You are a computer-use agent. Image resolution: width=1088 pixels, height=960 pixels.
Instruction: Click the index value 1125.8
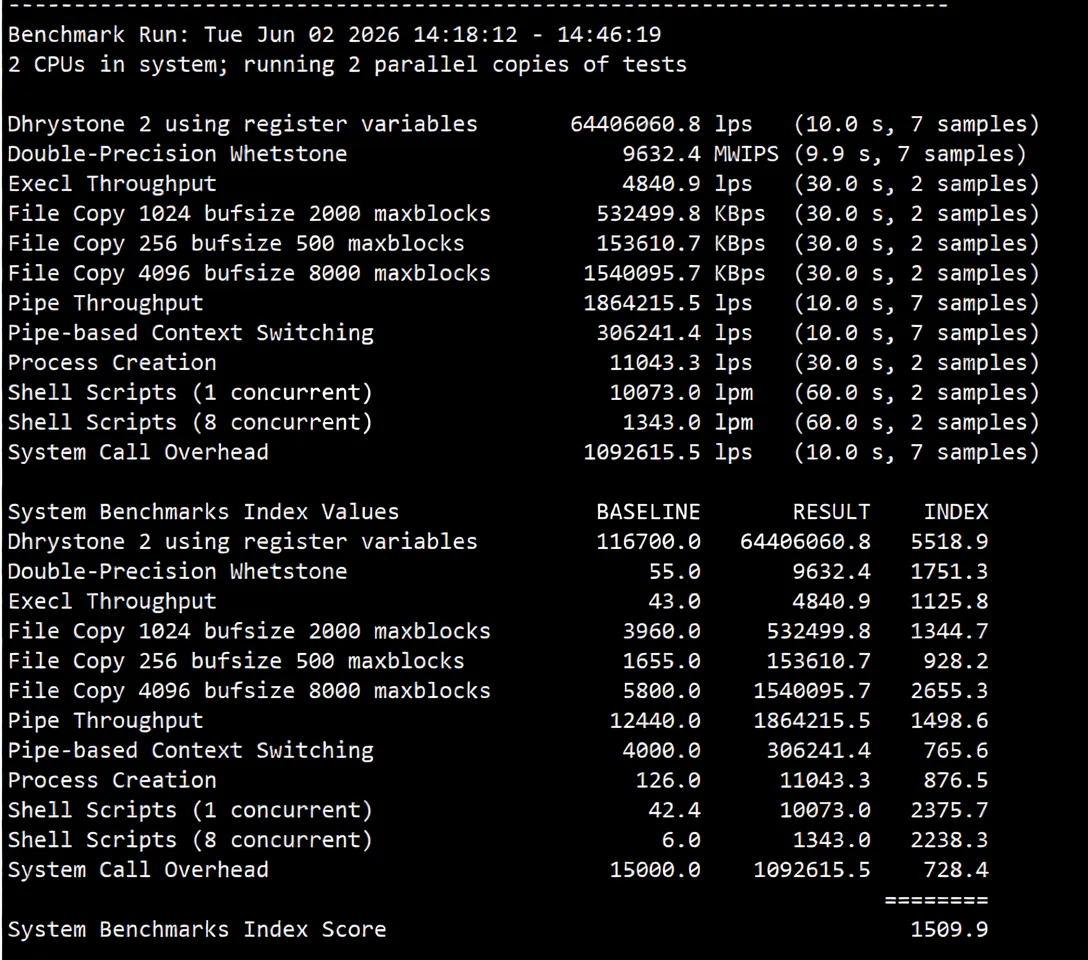click(x=949, y=601)
